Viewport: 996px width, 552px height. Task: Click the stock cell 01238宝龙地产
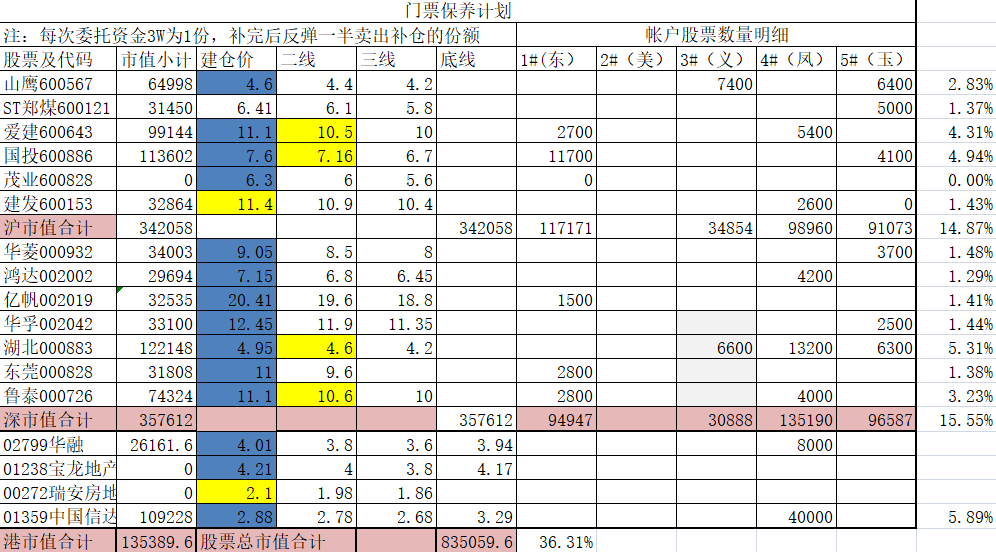[x=58, y=469]
